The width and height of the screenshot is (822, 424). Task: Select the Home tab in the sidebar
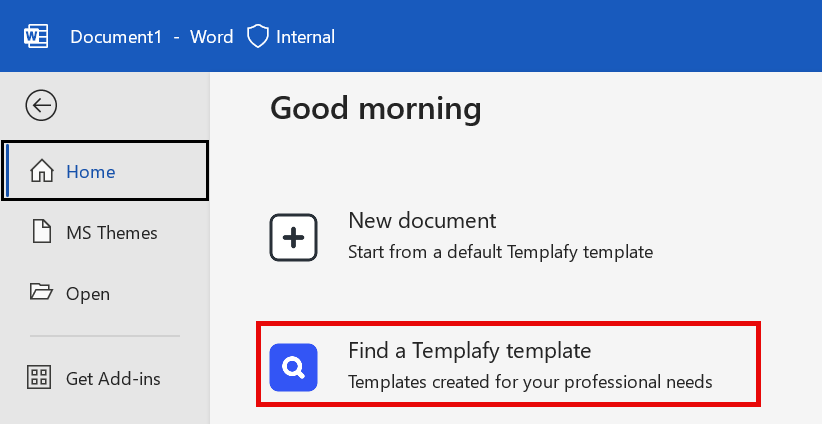[x=105, y=170]
